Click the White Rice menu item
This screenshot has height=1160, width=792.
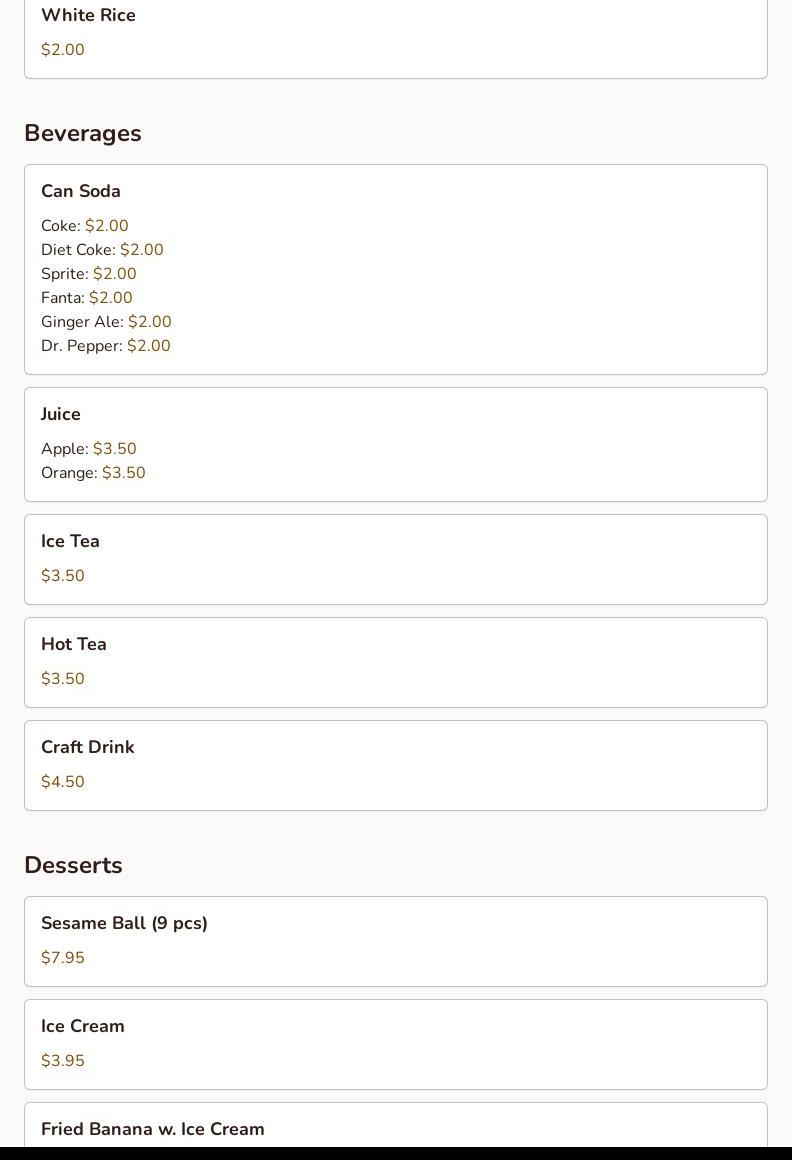[x=88, y=16]
